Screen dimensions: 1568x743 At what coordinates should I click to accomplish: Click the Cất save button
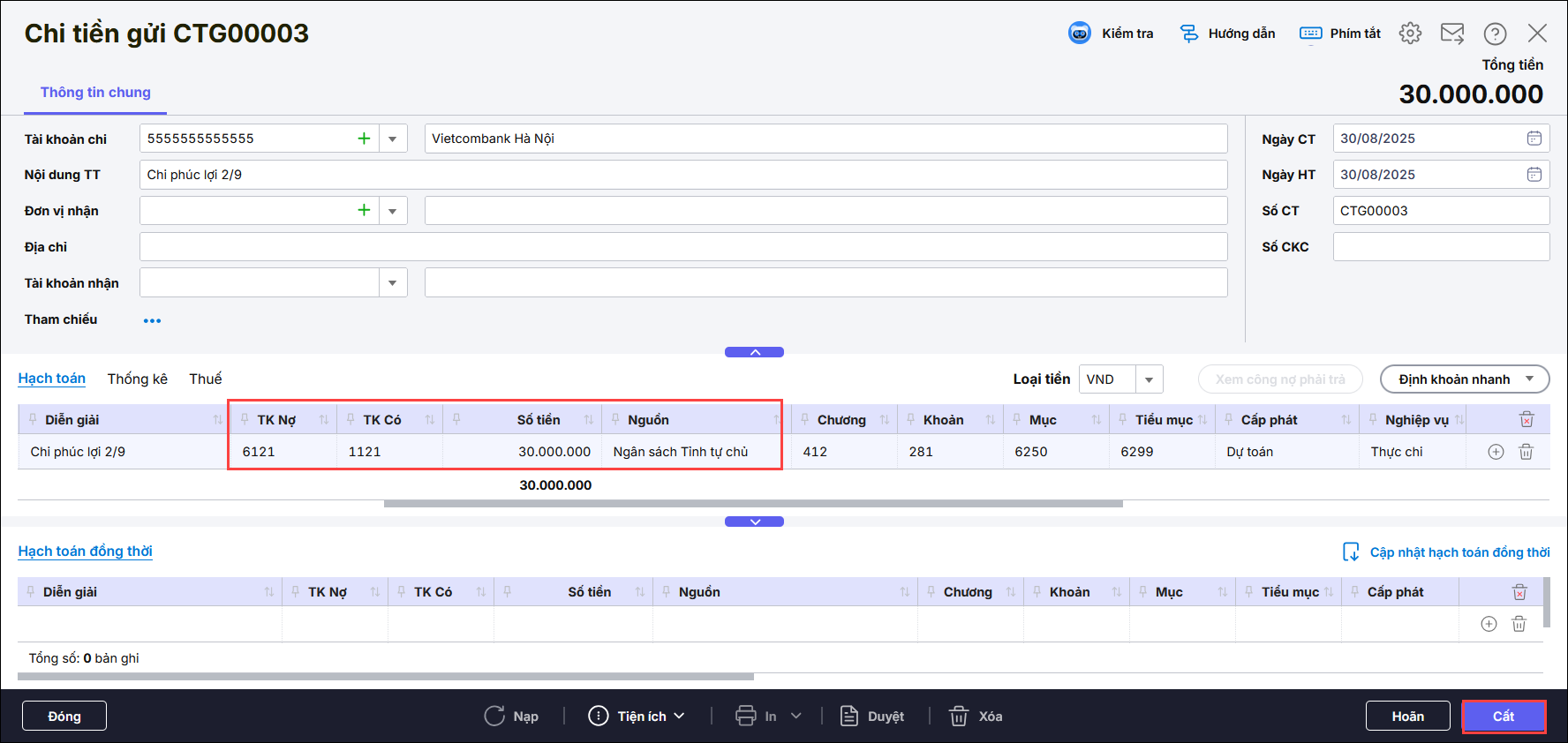1503,716
